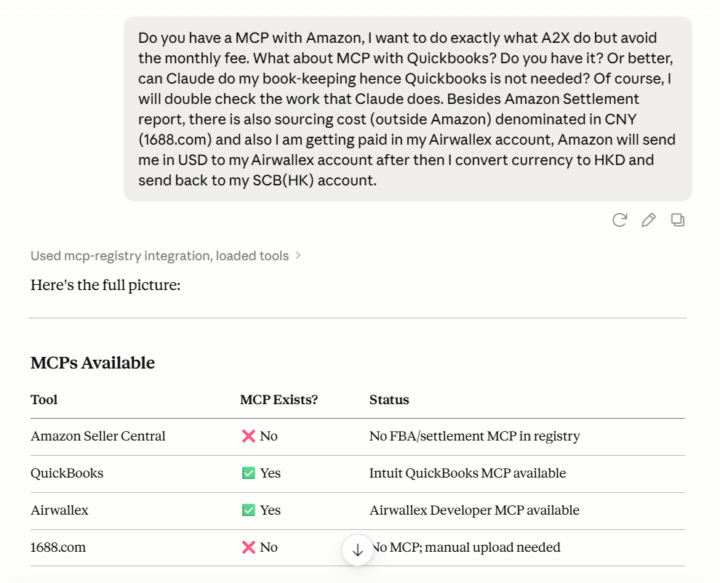Click 'No MCP; manual upload needed' status
This screenshot has height=583, width=720.
click(465, 547)
